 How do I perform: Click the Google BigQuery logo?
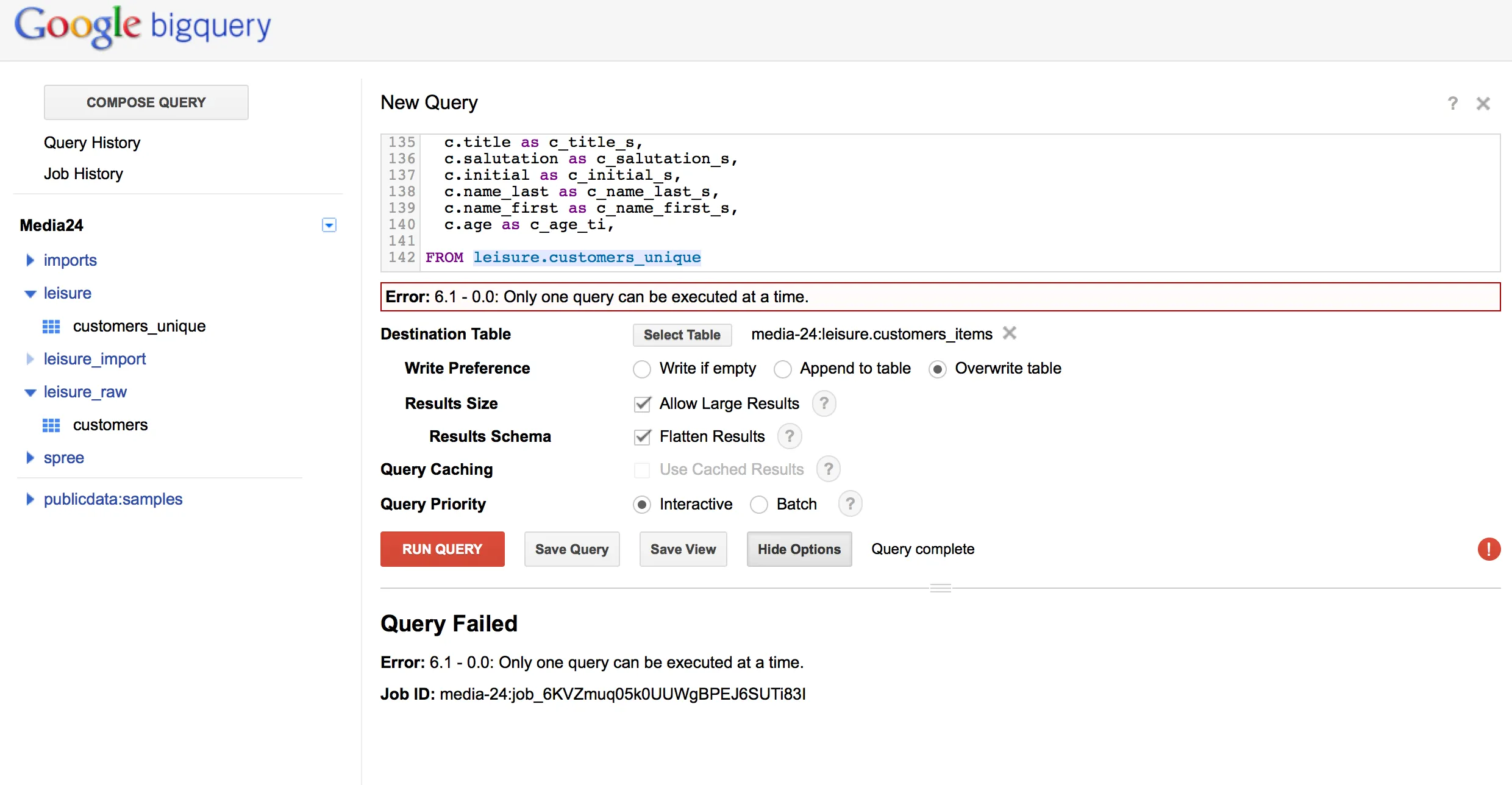click(143, 27)
